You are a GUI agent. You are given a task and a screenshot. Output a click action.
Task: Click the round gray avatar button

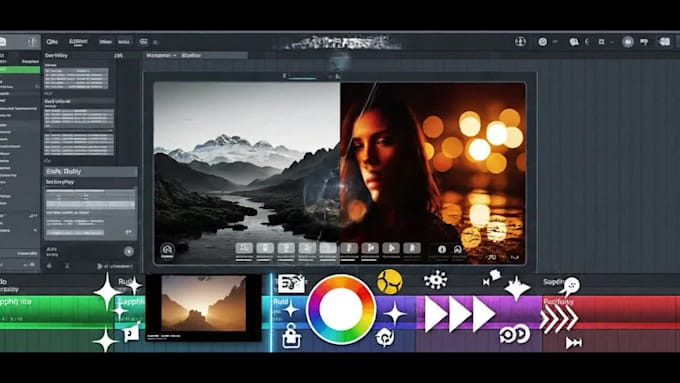(628, 42)
